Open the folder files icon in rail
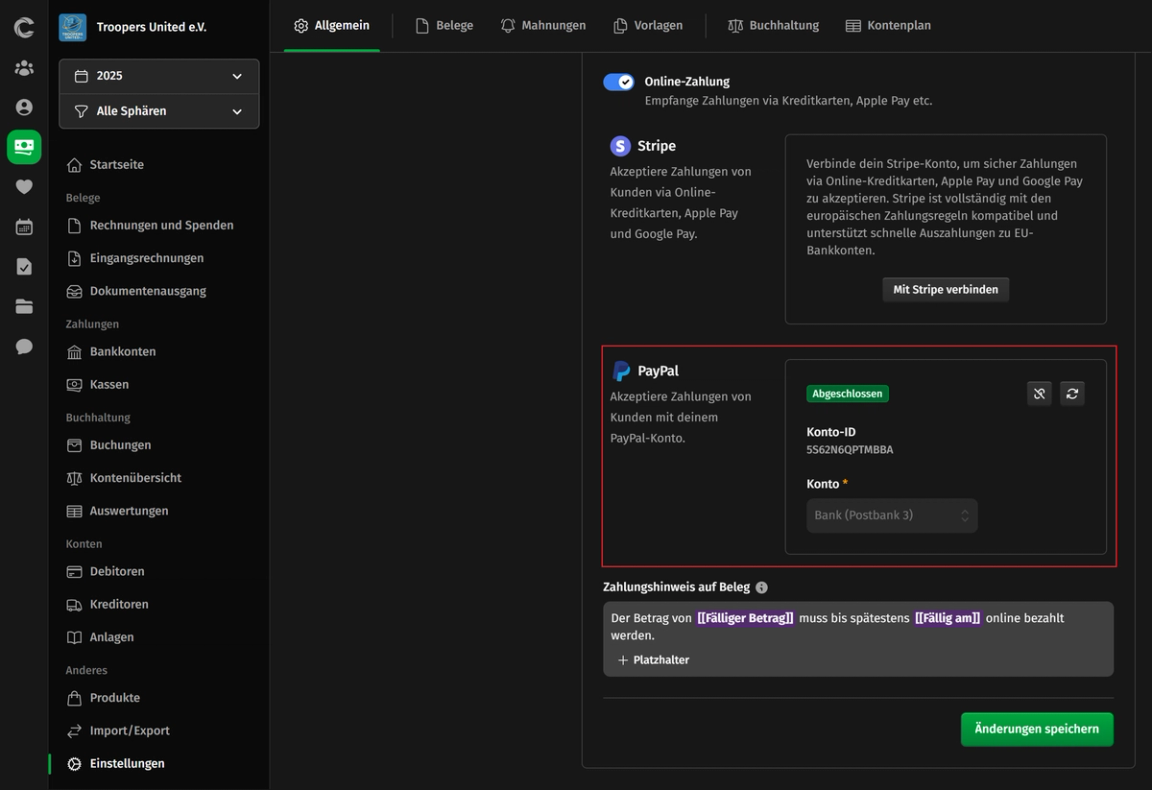The width and height of the screenshot is (1152, 790). pyautogui.click(x=24, y=306)
